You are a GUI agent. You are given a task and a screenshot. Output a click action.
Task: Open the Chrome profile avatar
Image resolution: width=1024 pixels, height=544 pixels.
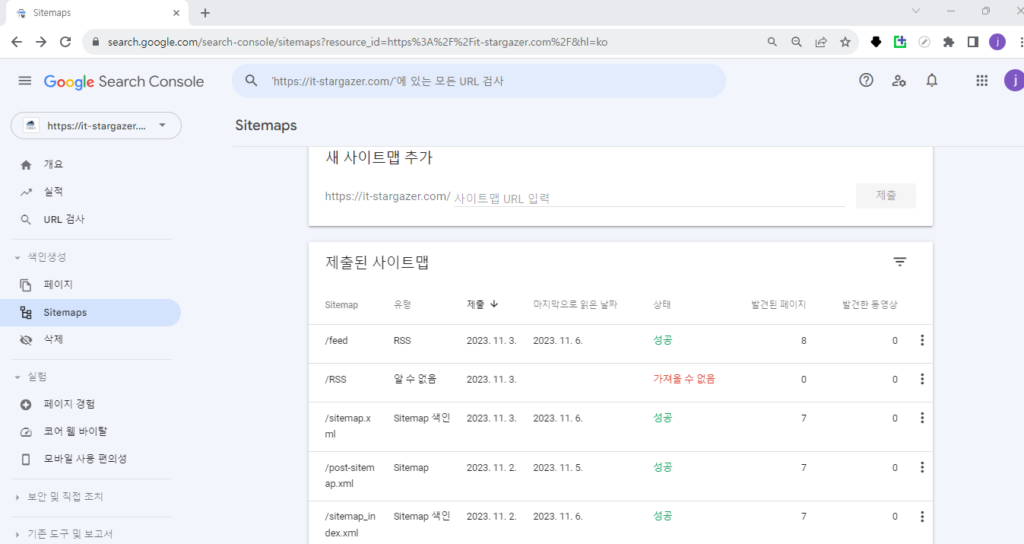coord(997,42)
